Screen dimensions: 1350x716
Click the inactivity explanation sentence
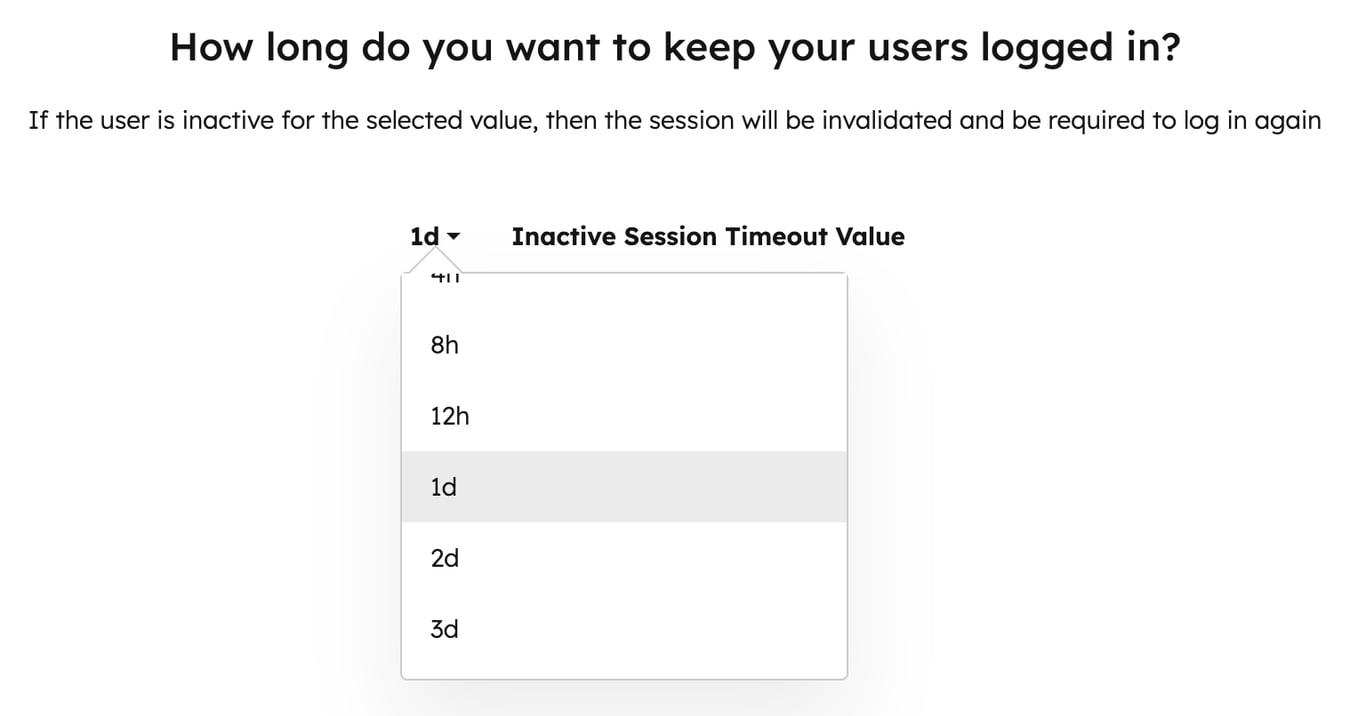click(x=675, y=120)
